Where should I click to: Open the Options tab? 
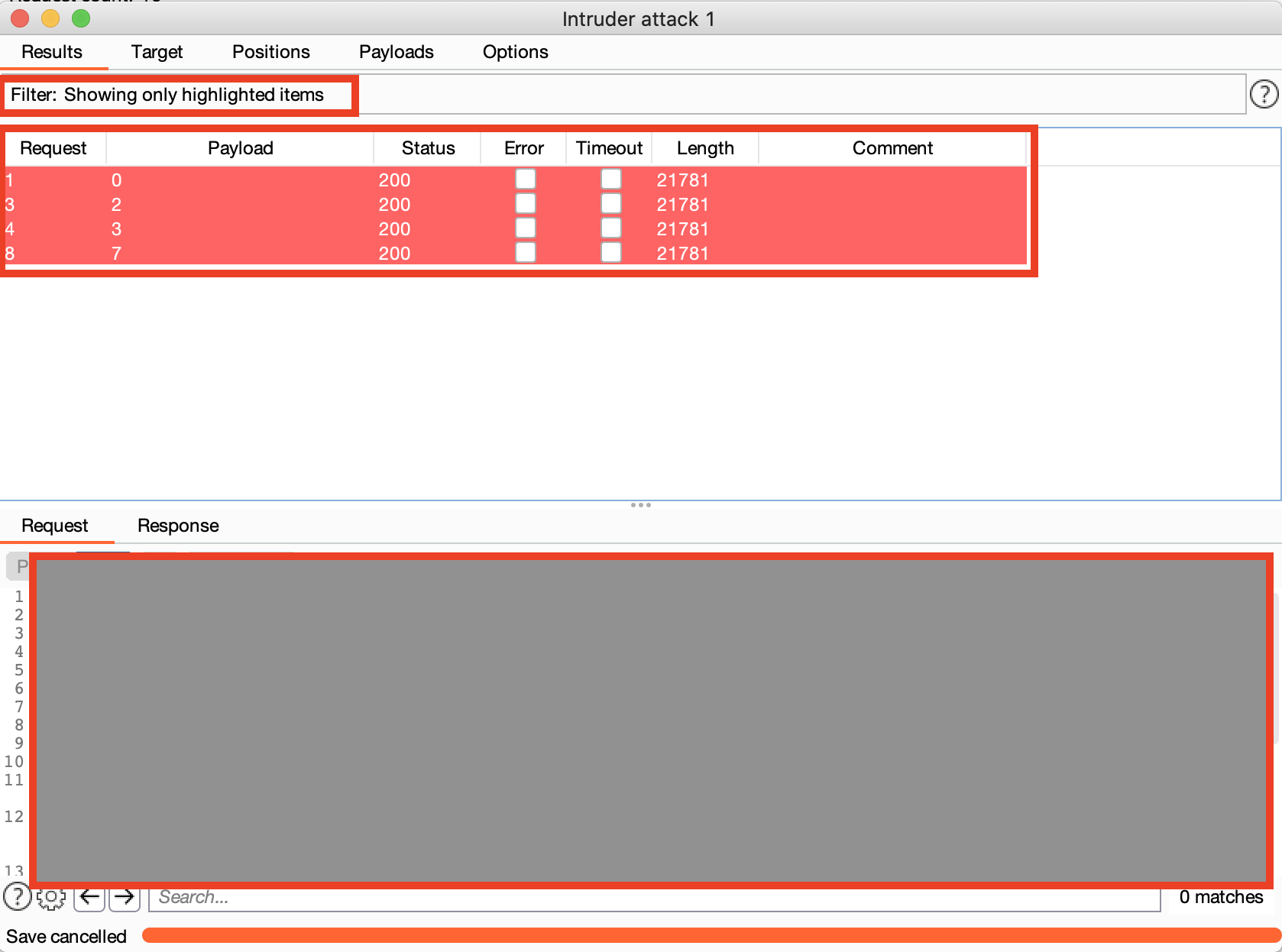[x=516, y=52]
